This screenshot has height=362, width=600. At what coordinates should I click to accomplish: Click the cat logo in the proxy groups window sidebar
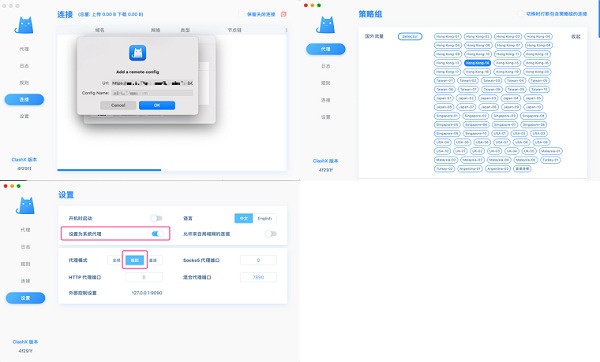[326, 25]
